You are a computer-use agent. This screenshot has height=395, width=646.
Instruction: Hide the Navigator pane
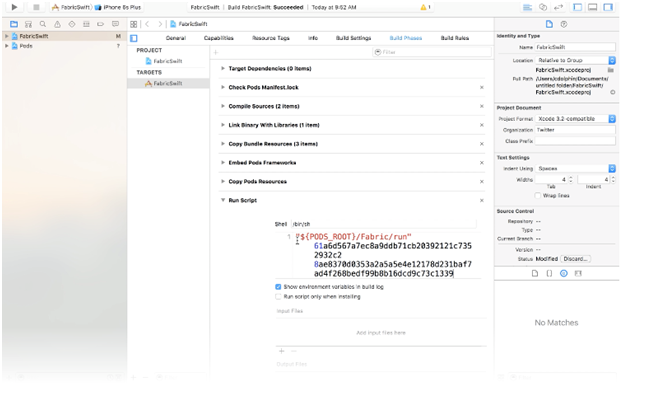578,7
